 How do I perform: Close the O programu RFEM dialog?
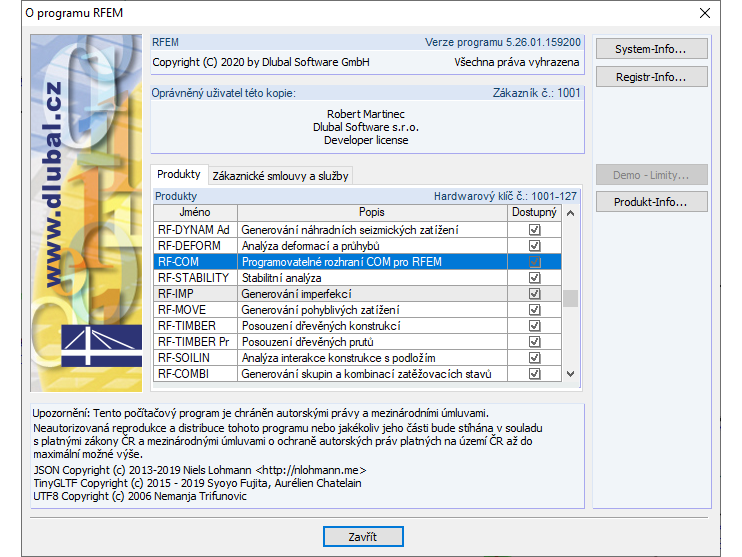(705, 13)
